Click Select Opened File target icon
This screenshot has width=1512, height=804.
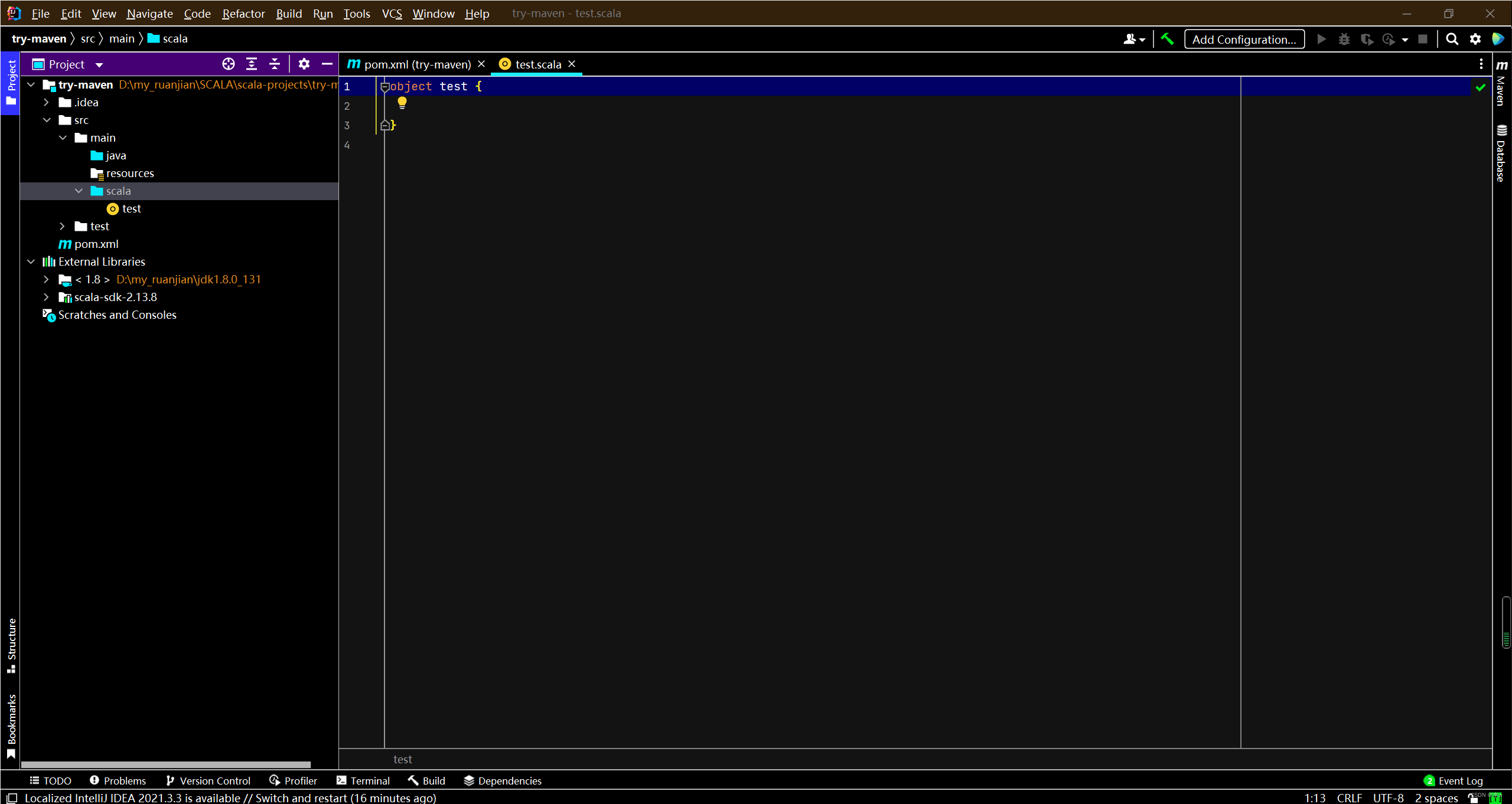(229, 64)
